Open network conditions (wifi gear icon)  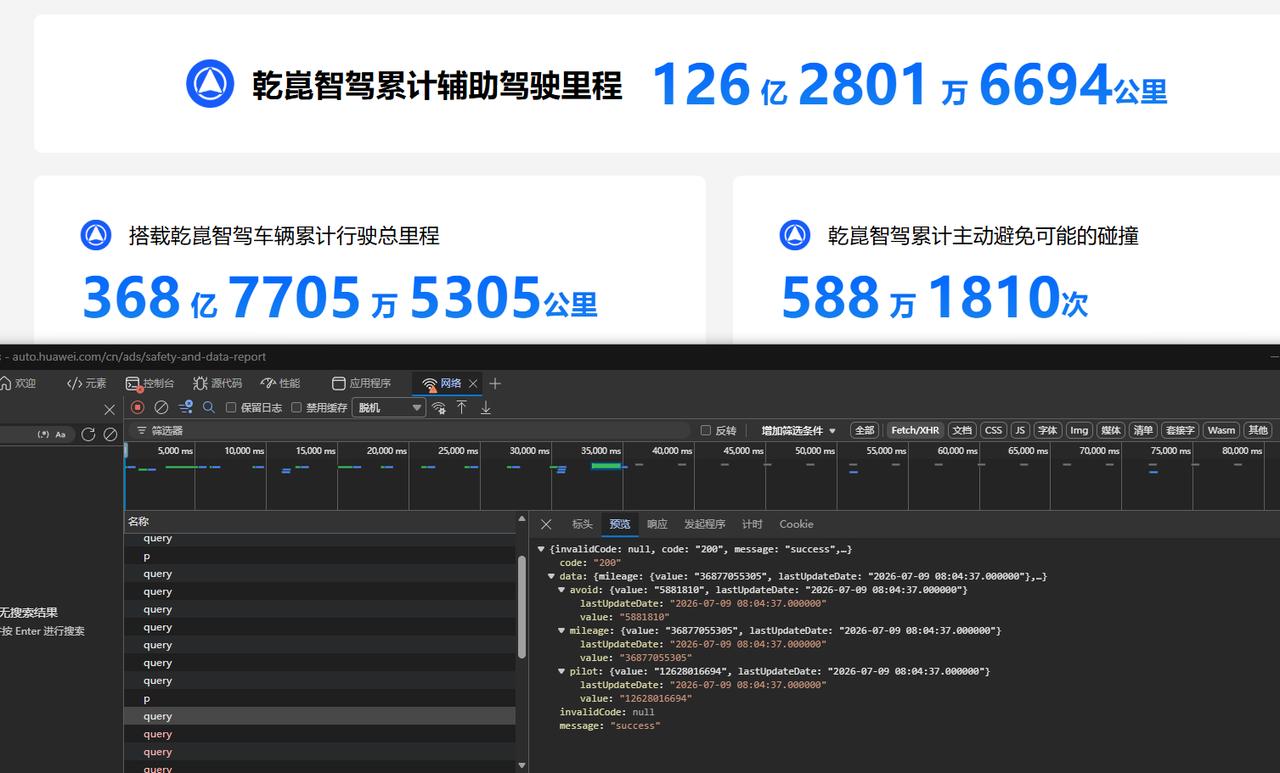click(438, 408)
